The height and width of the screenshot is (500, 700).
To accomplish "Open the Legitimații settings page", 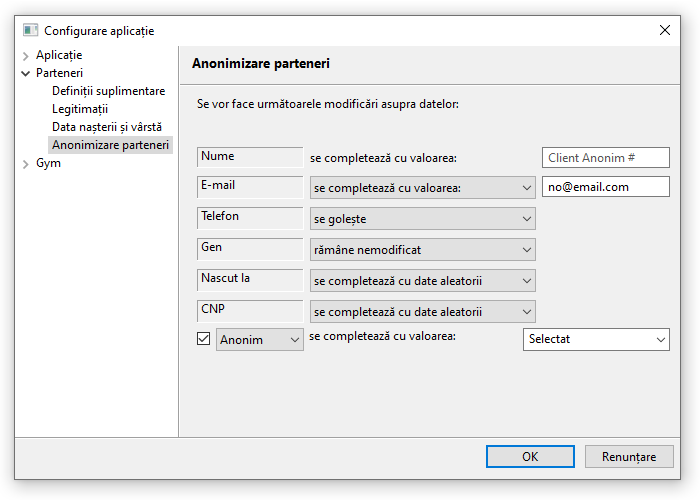I will [x=79, y=109].
